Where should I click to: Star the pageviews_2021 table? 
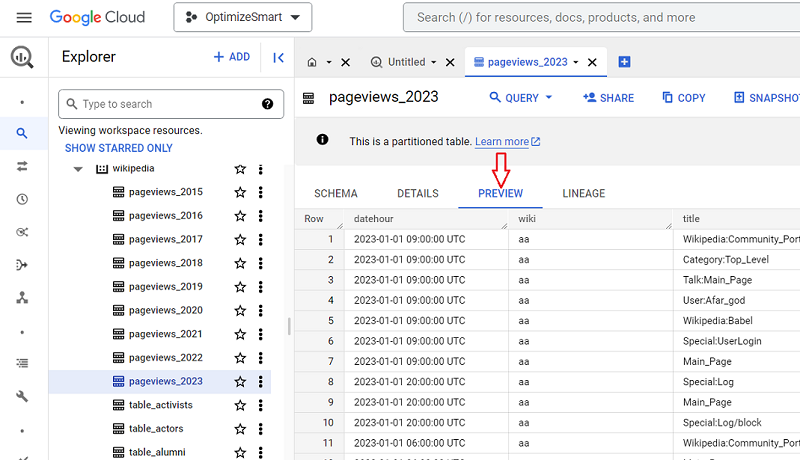(x=240, y=334)
